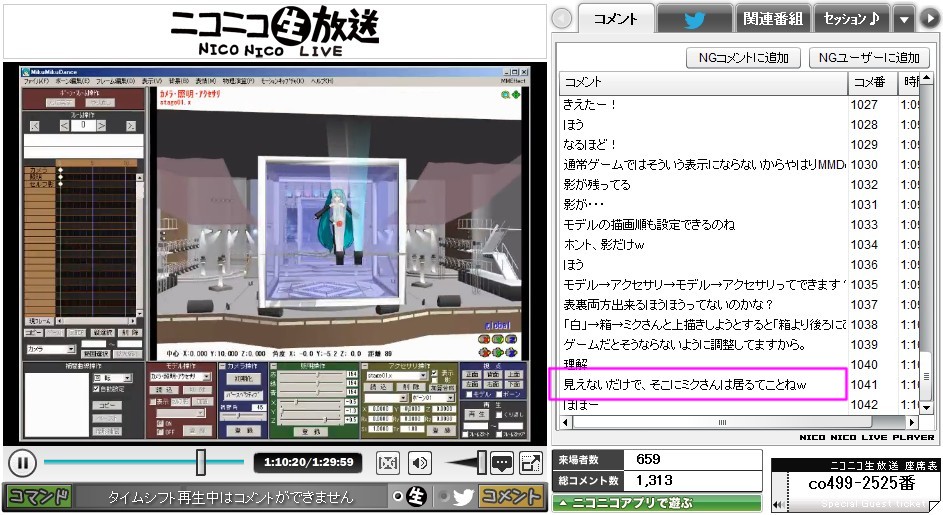This screenshot has height=515, width=943.
Task: Pause the timeshift playback
Action: [22, 463]
